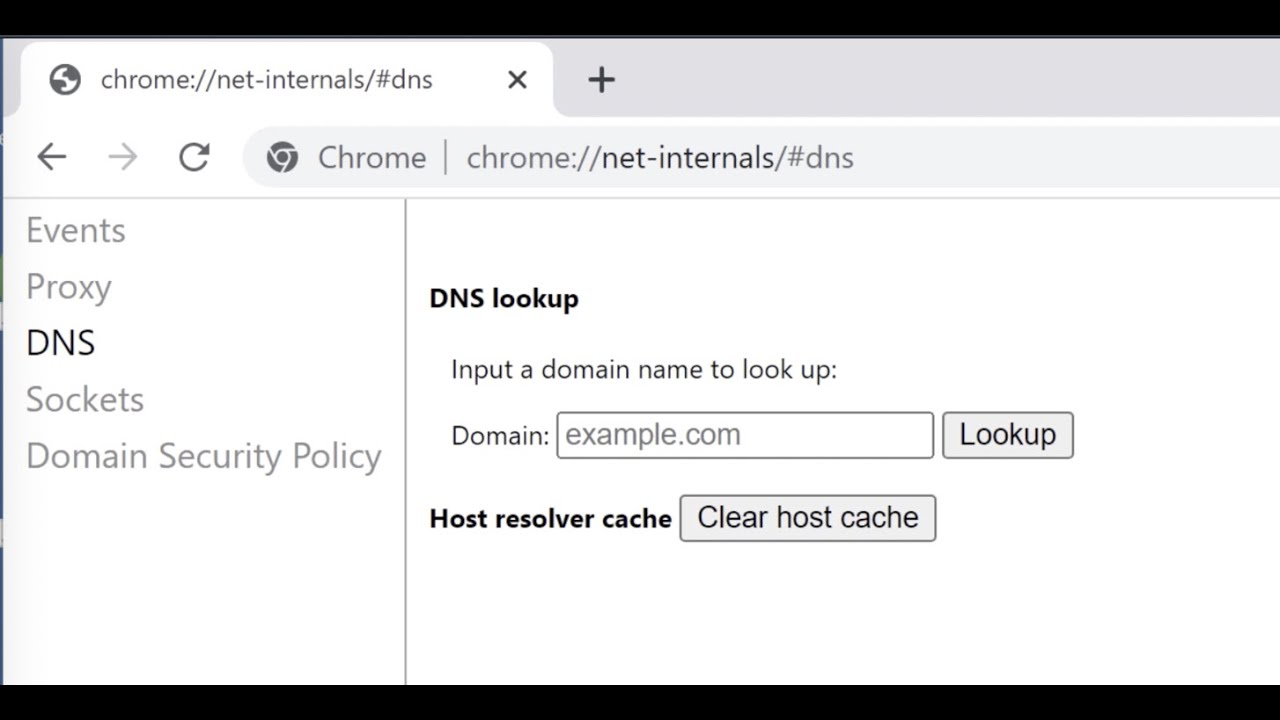This screenshot has width=1280, height=720.
Task: Switch to the Events section
Action: [76, 230]
